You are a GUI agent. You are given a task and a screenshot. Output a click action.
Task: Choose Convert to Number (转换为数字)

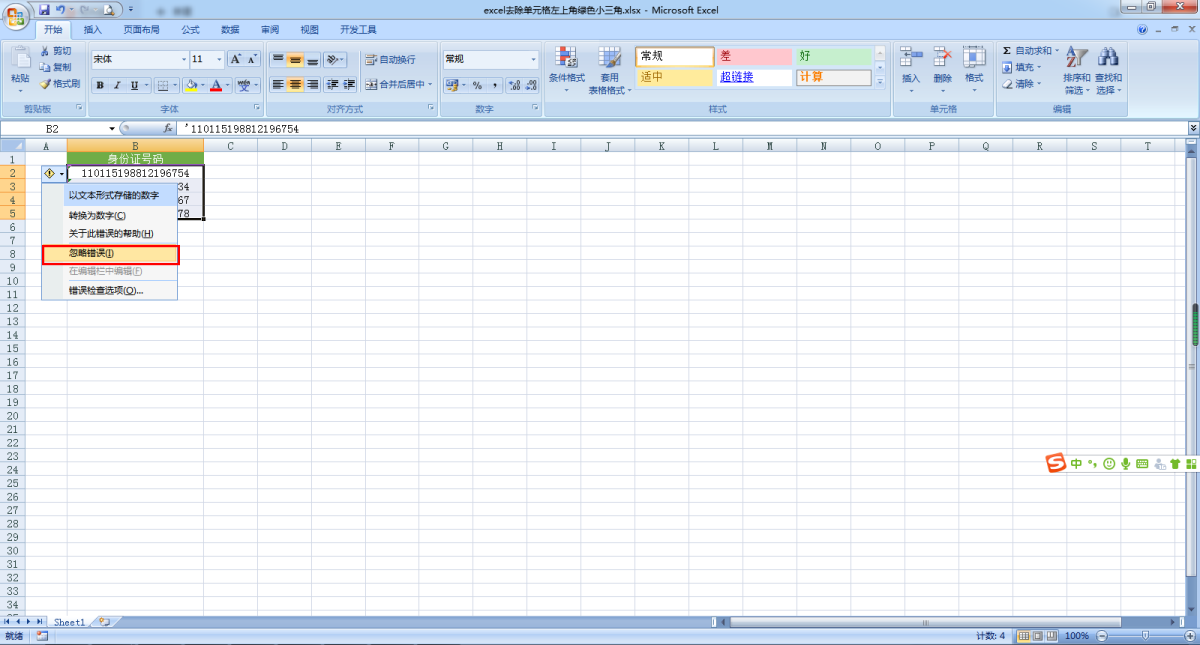(97, 215)
